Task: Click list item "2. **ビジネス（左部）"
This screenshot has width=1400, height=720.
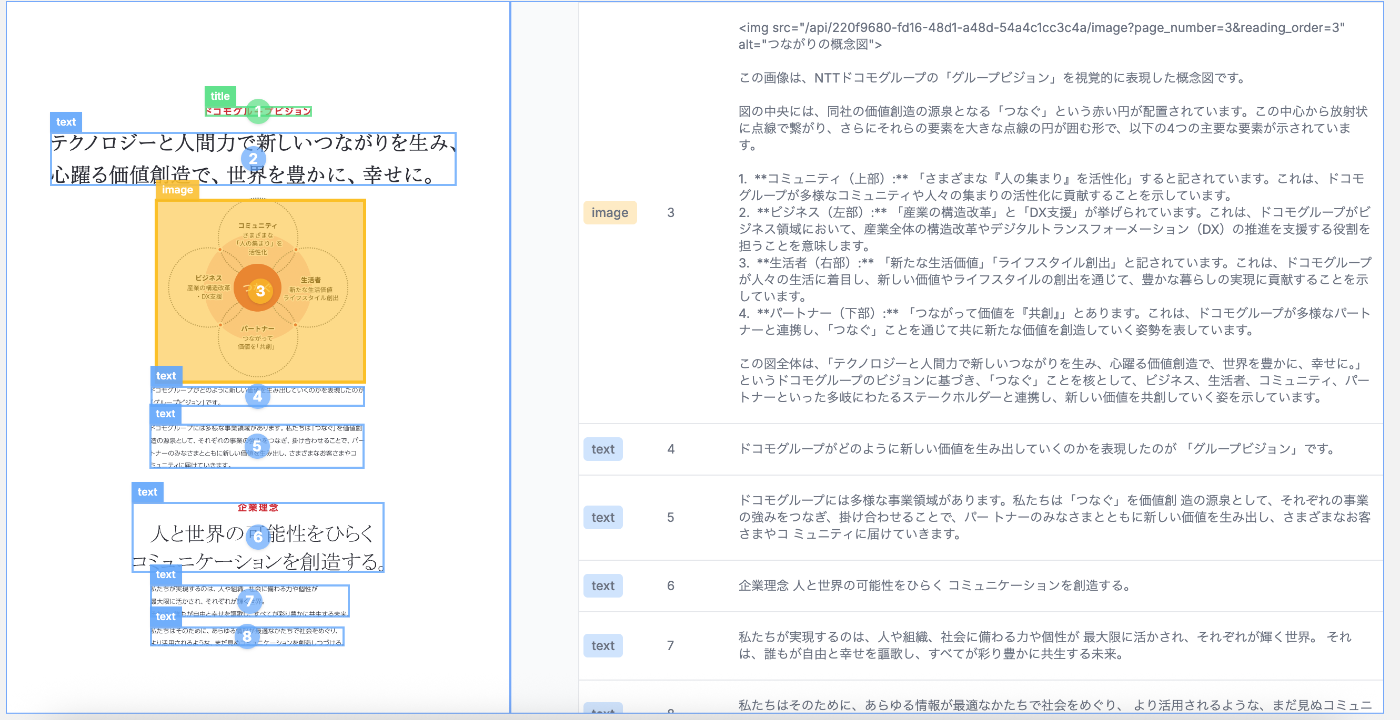Action: [x=1055, y=229]
